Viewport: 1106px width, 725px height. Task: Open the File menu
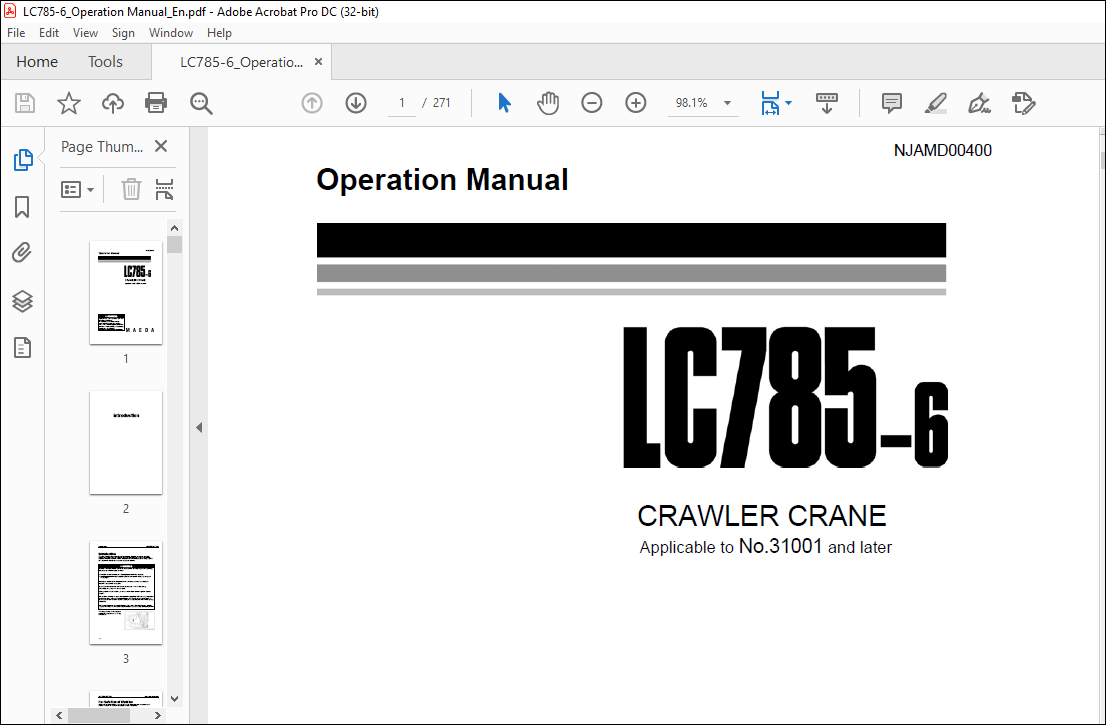16,32
